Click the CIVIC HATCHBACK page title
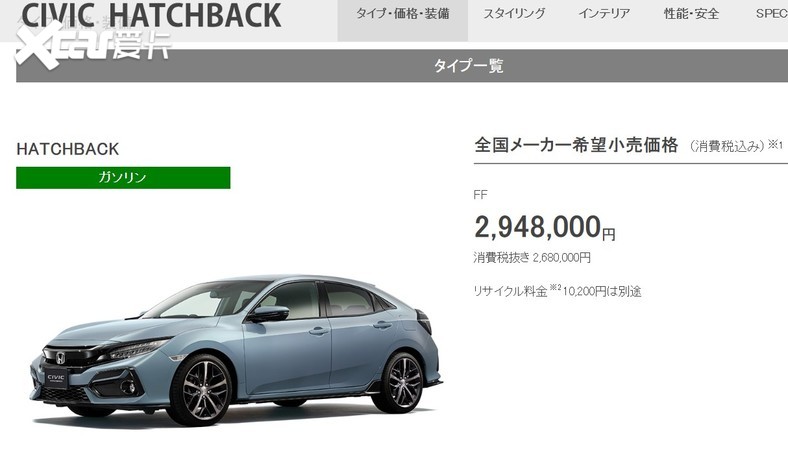Viewport: 788px width, 462px height. [151, 15]
